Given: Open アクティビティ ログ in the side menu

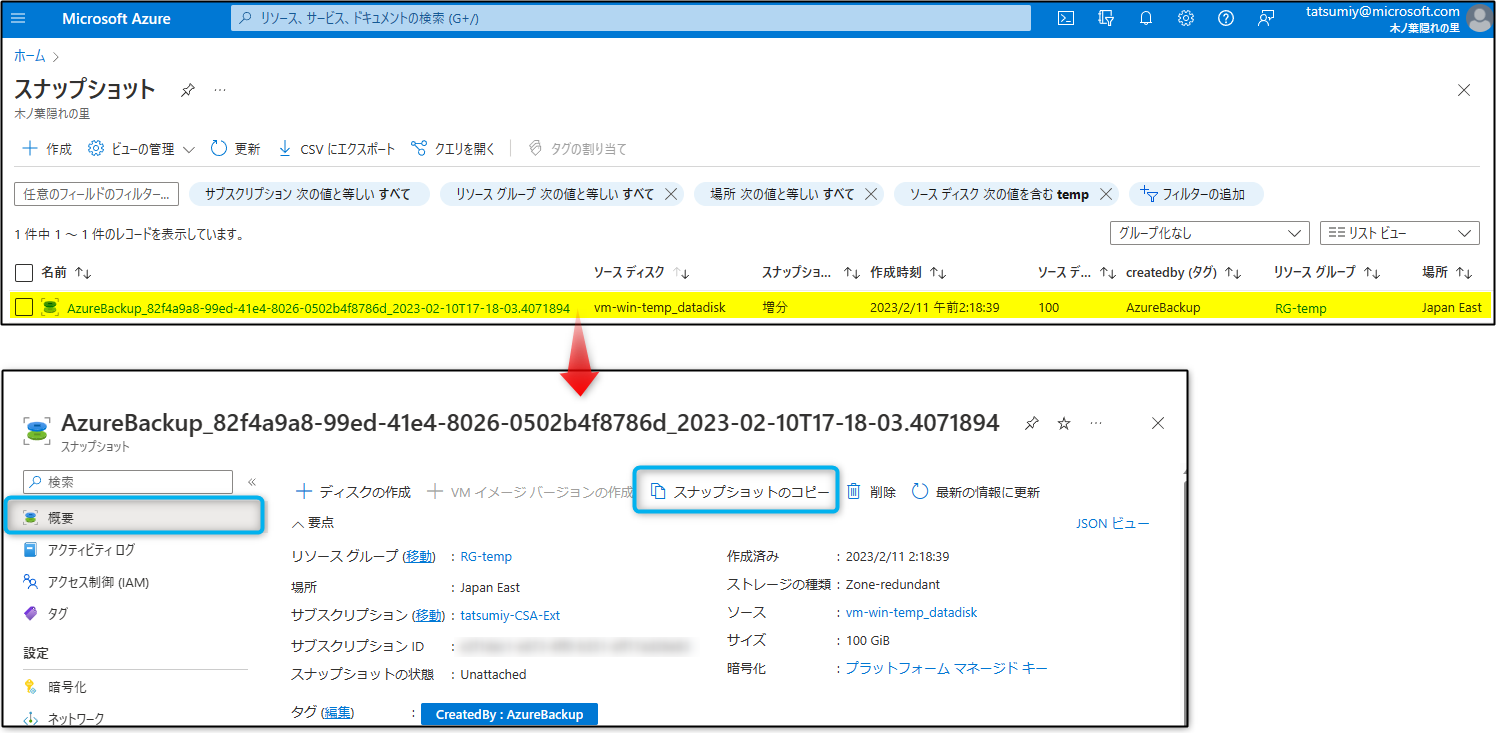Looking at the screenshot, I should [x=91, y=550].
